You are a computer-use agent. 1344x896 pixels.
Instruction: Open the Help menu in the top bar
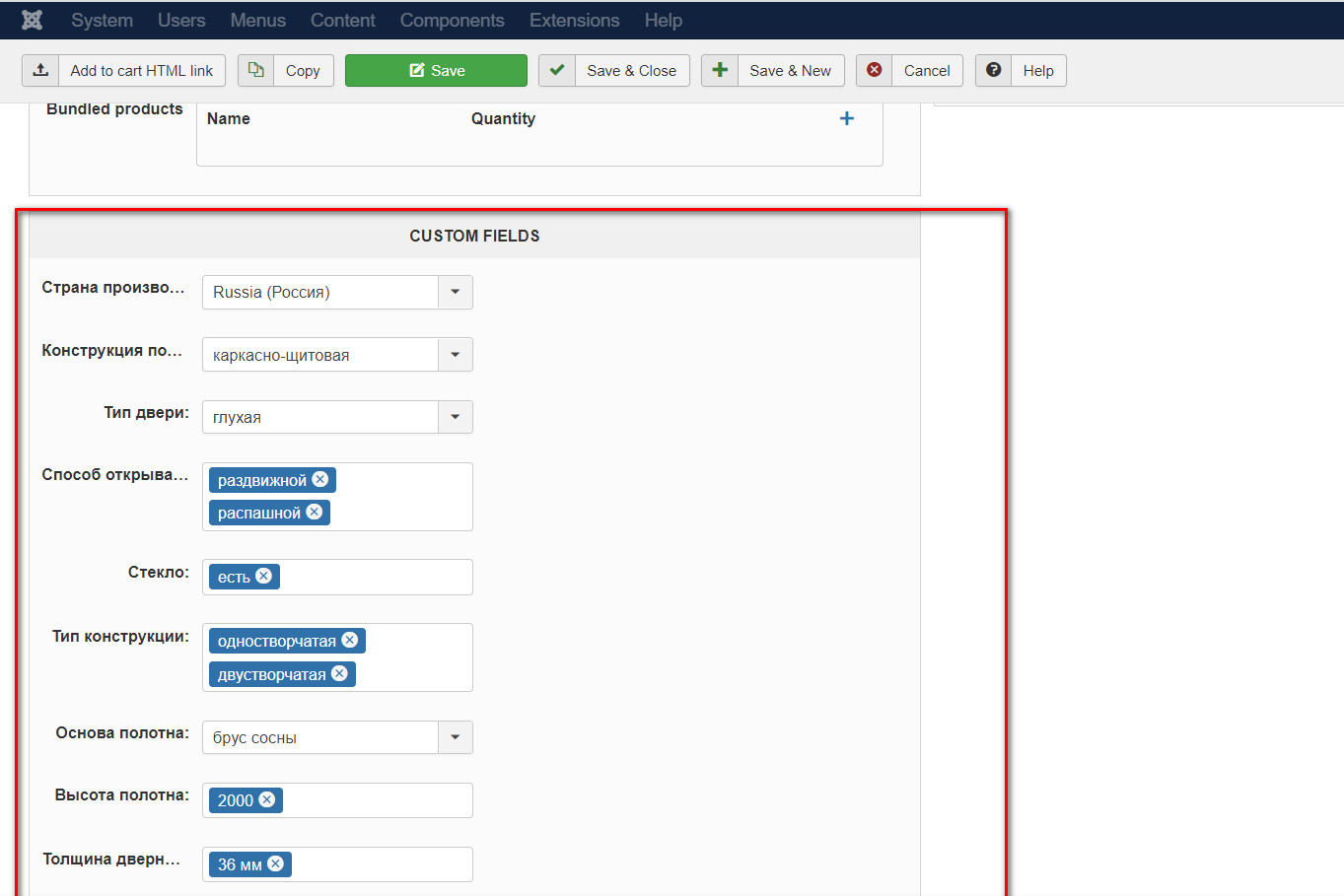click(x=664, y=20)
